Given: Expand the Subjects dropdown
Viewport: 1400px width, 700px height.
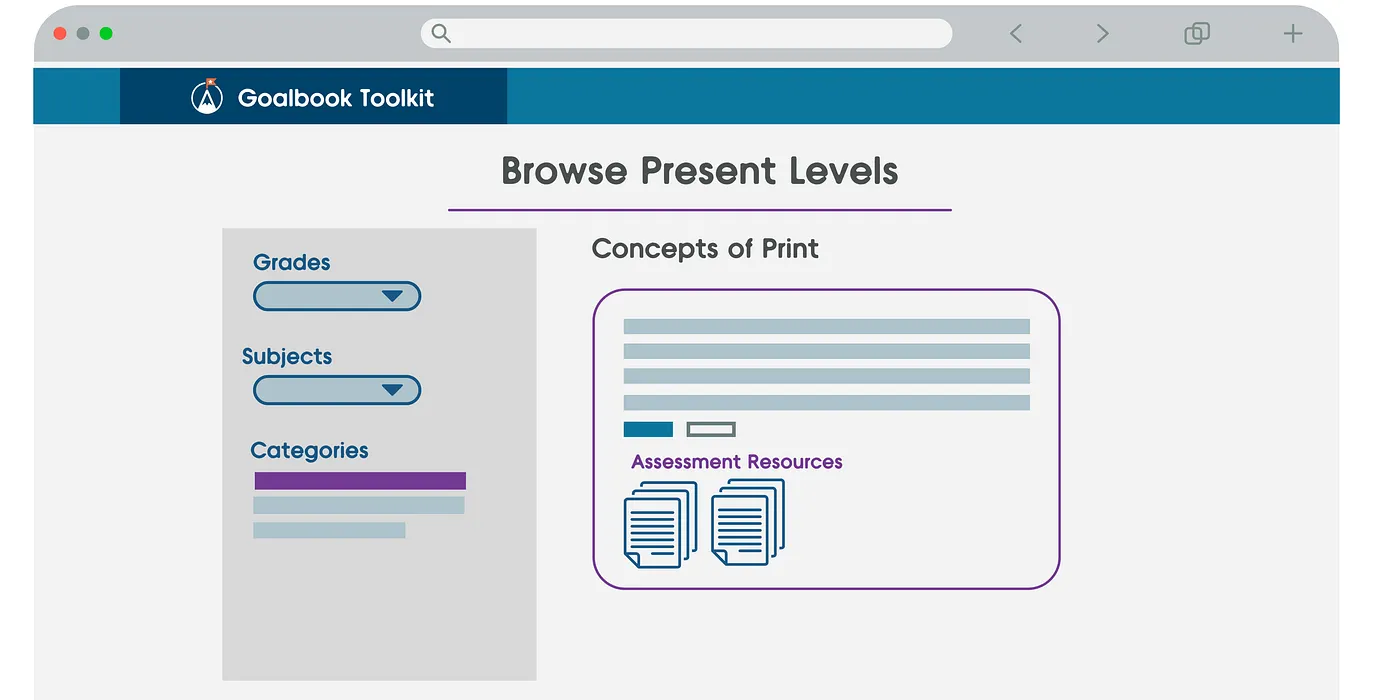Looking at the screenshot, I should point(336,390).
